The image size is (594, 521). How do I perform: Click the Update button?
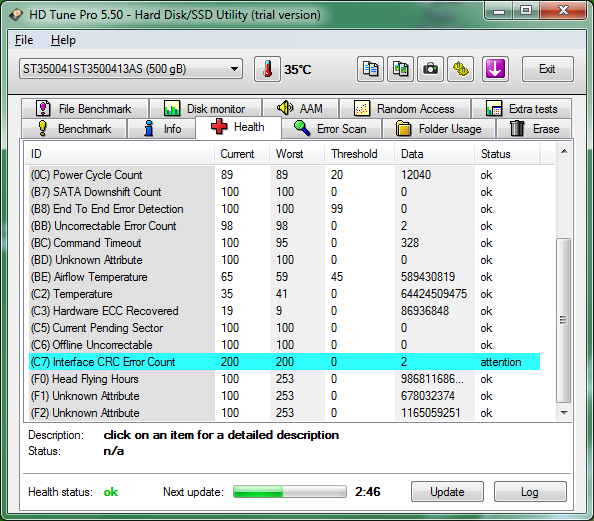click(447, 492)
